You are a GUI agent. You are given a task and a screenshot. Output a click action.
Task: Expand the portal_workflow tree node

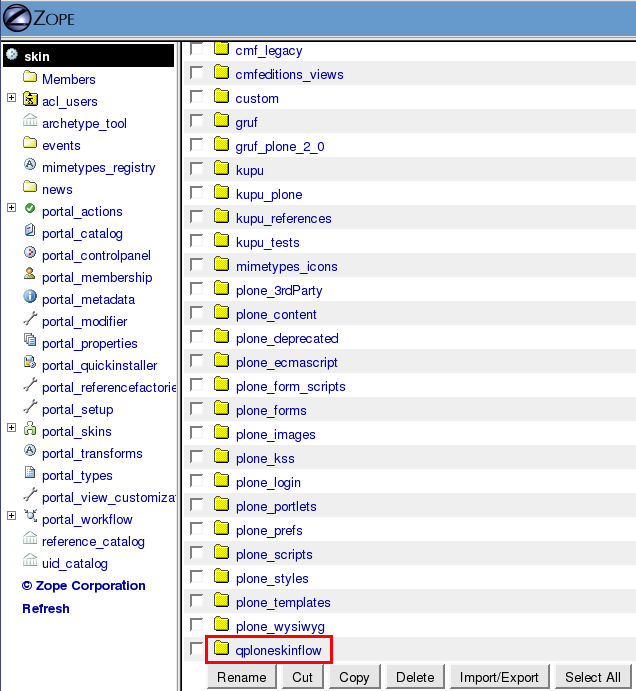click(x=11, y=515)
